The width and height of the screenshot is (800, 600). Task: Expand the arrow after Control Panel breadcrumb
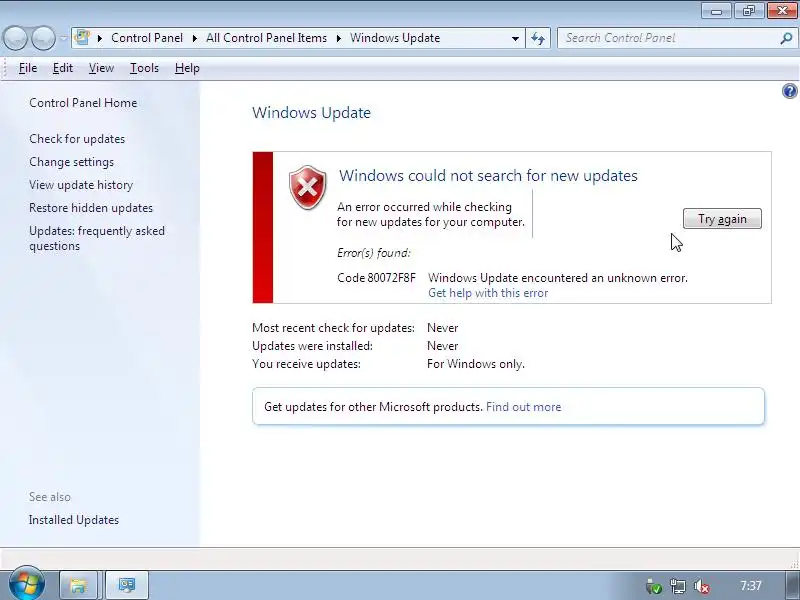(194, 38)
